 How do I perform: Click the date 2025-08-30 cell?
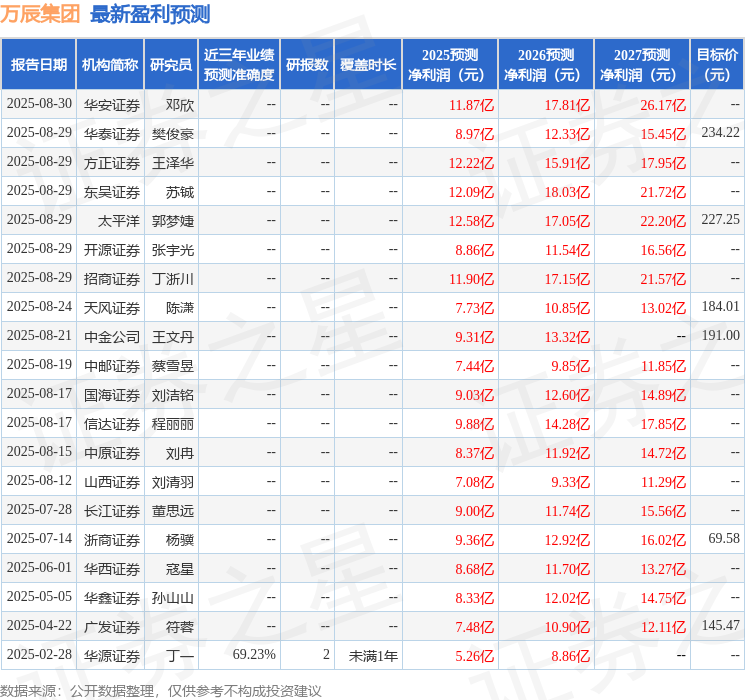click(x=39, y=104)
